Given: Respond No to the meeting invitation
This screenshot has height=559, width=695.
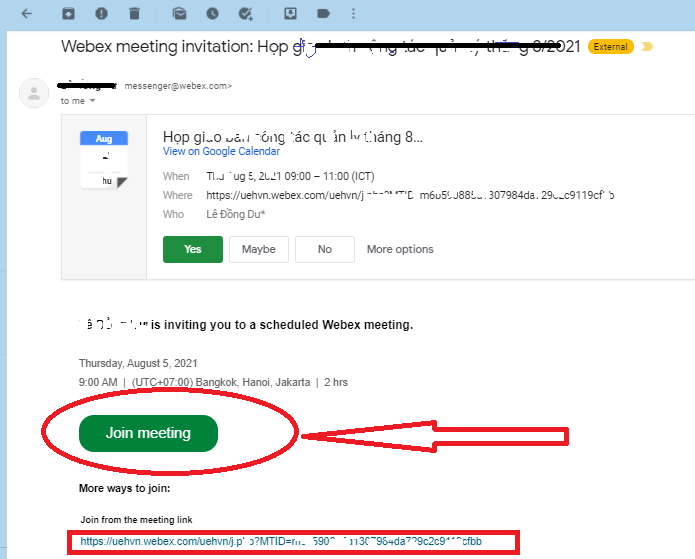Looking at the screenshot, I should tap(324, 249).
